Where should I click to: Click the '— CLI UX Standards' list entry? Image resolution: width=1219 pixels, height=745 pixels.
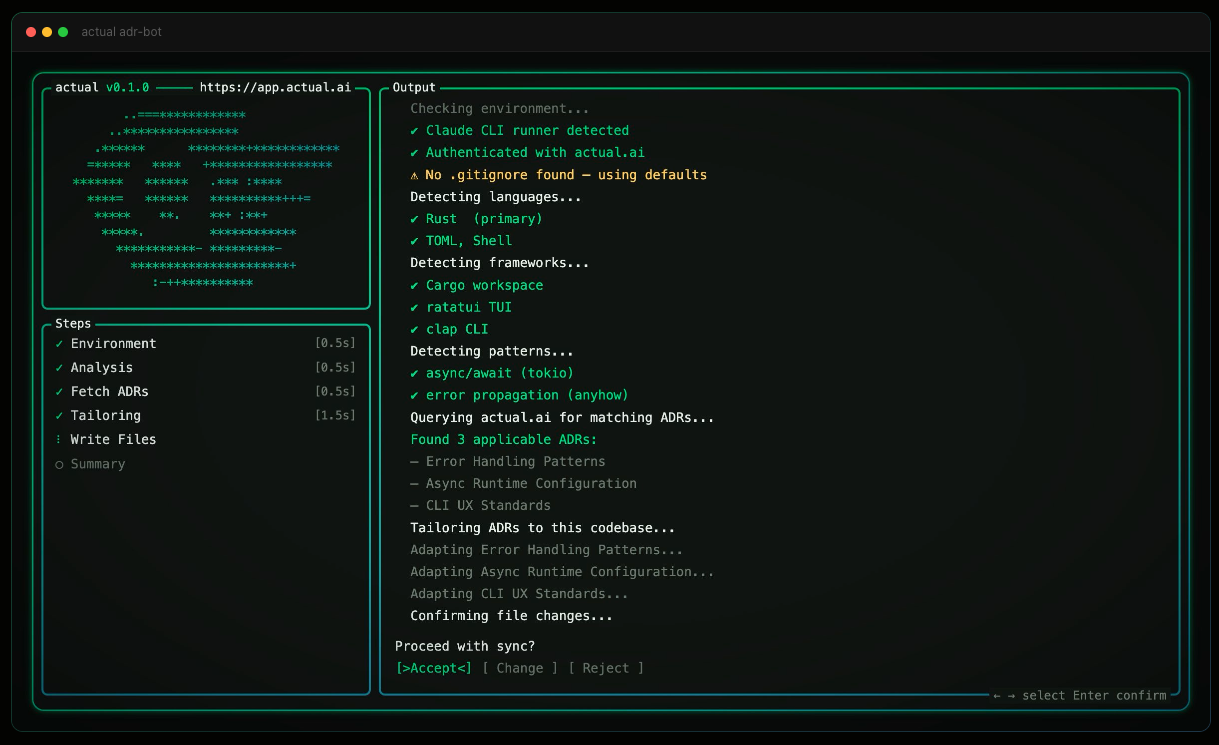click(480, 505)
